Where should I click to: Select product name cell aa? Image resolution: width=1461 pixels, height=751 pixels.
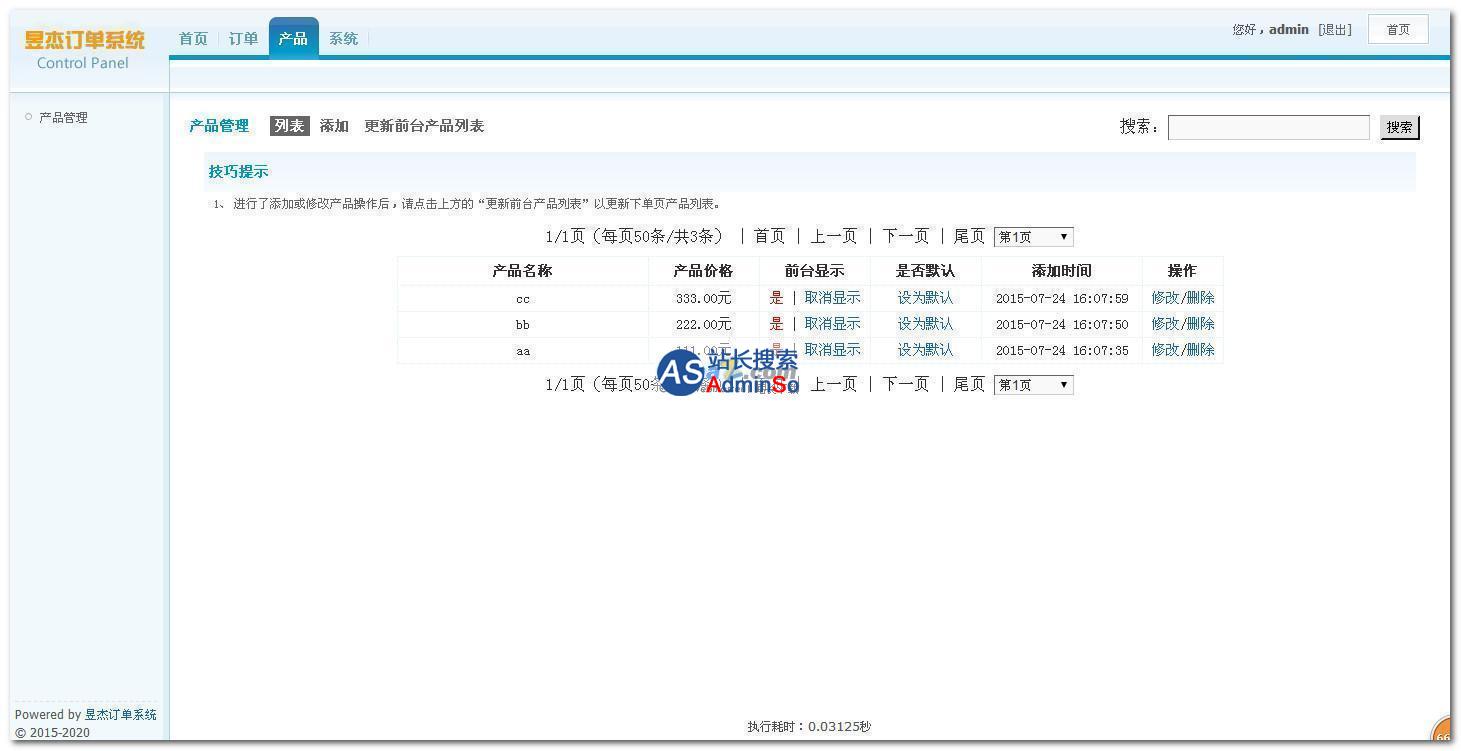523,351
